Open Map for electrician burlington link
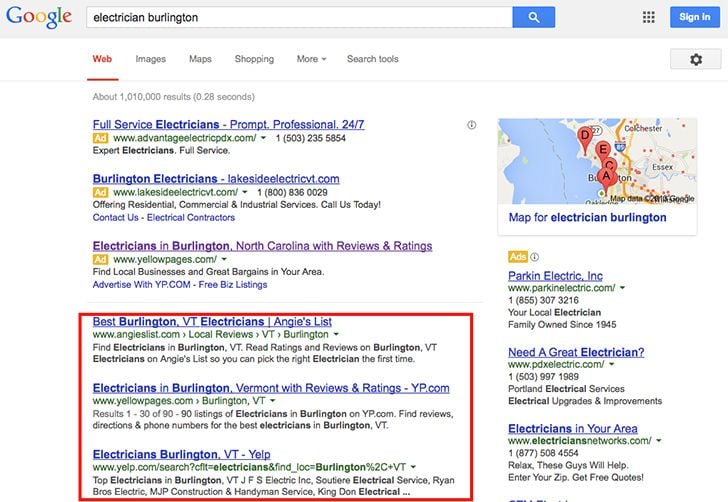The image size is (728, 502). (x=587, y=217)
